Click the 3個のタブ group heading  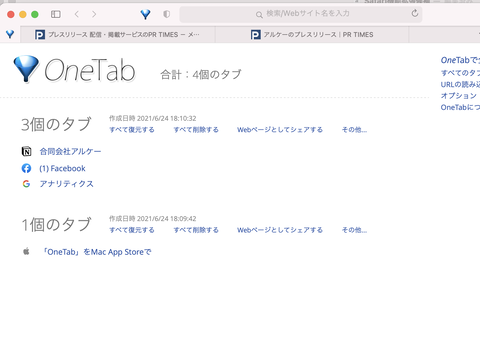tap(56, 124)
